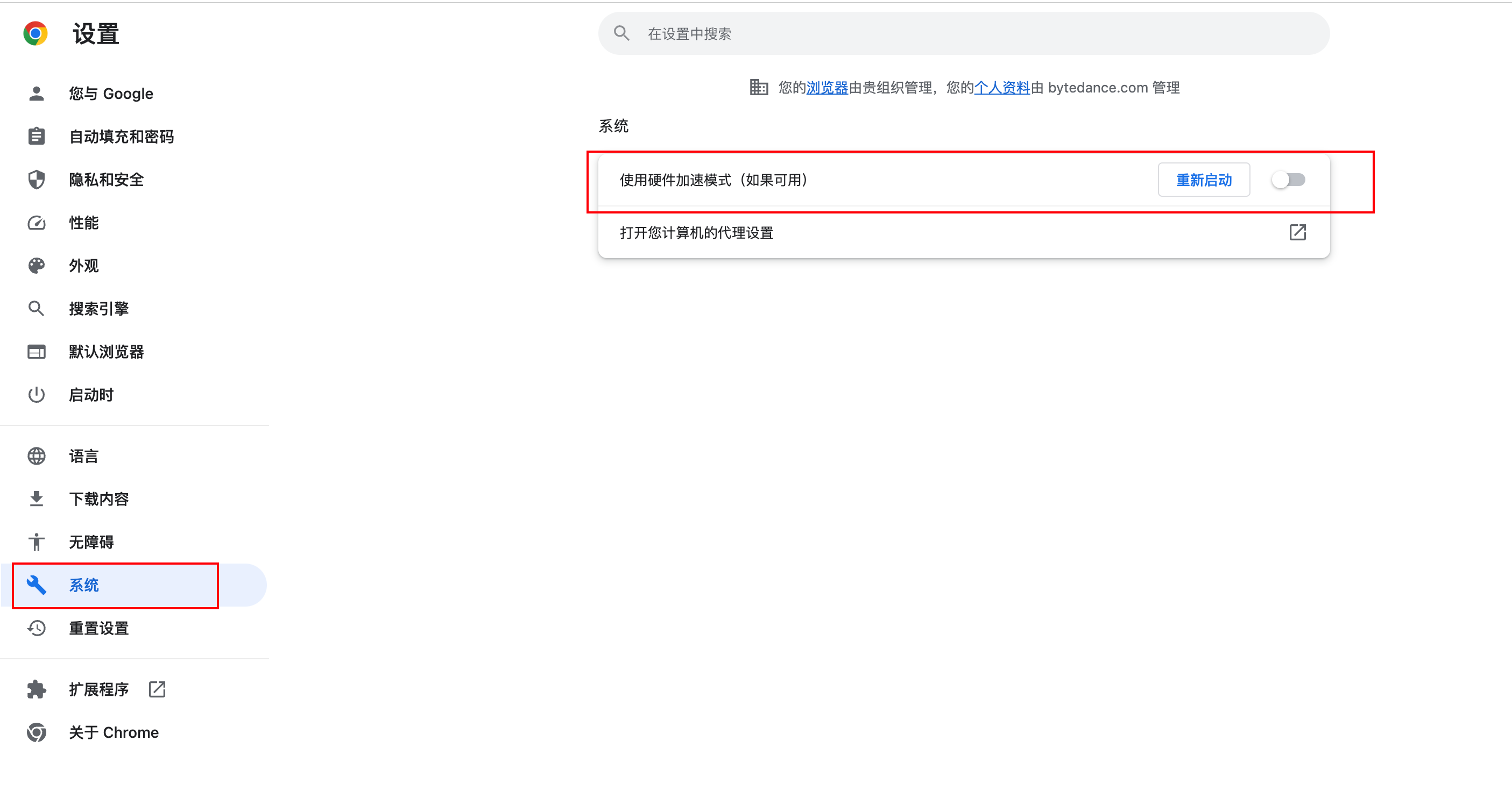Click the puzzle piece icon for 扩展程序
Screen dimensions: 1512x812
coord(37,689)
